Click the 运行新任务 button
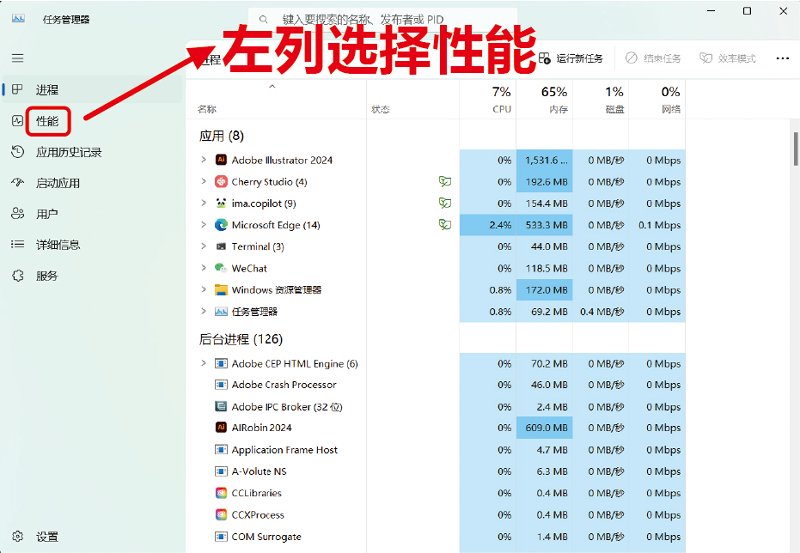The image size is (800, 553). pos(571,59)
